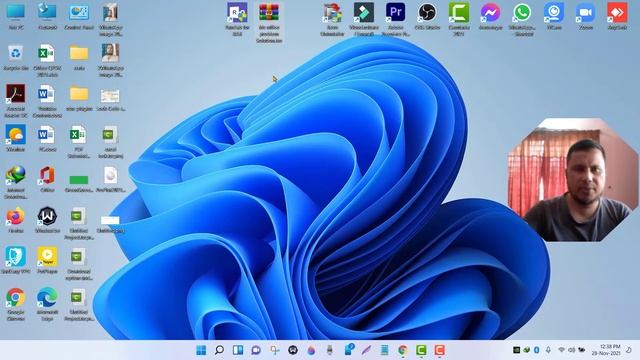Viewport: 640px width, 360px height.
Task: Launch Firefox from the desktop
Action: point(16,220)
